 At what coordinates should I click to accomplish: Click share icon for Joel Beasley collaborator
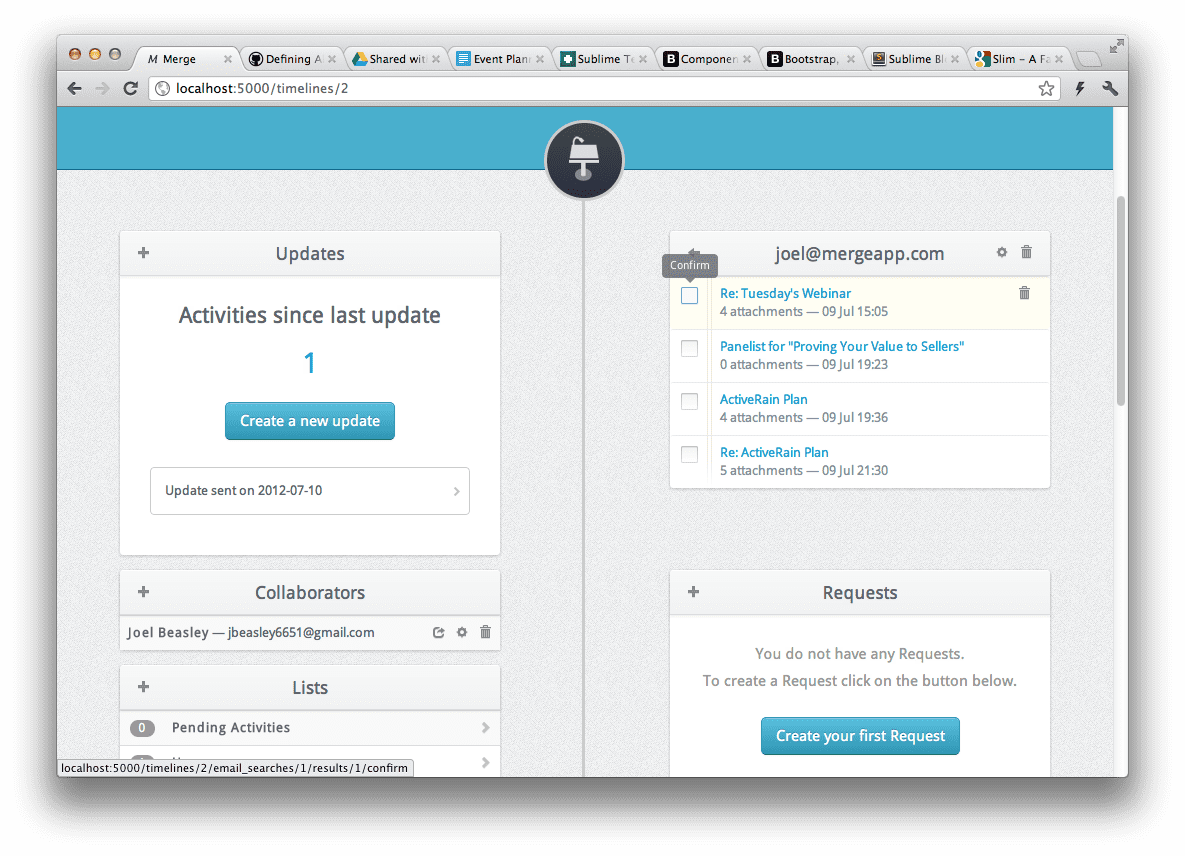click(438, 632)
